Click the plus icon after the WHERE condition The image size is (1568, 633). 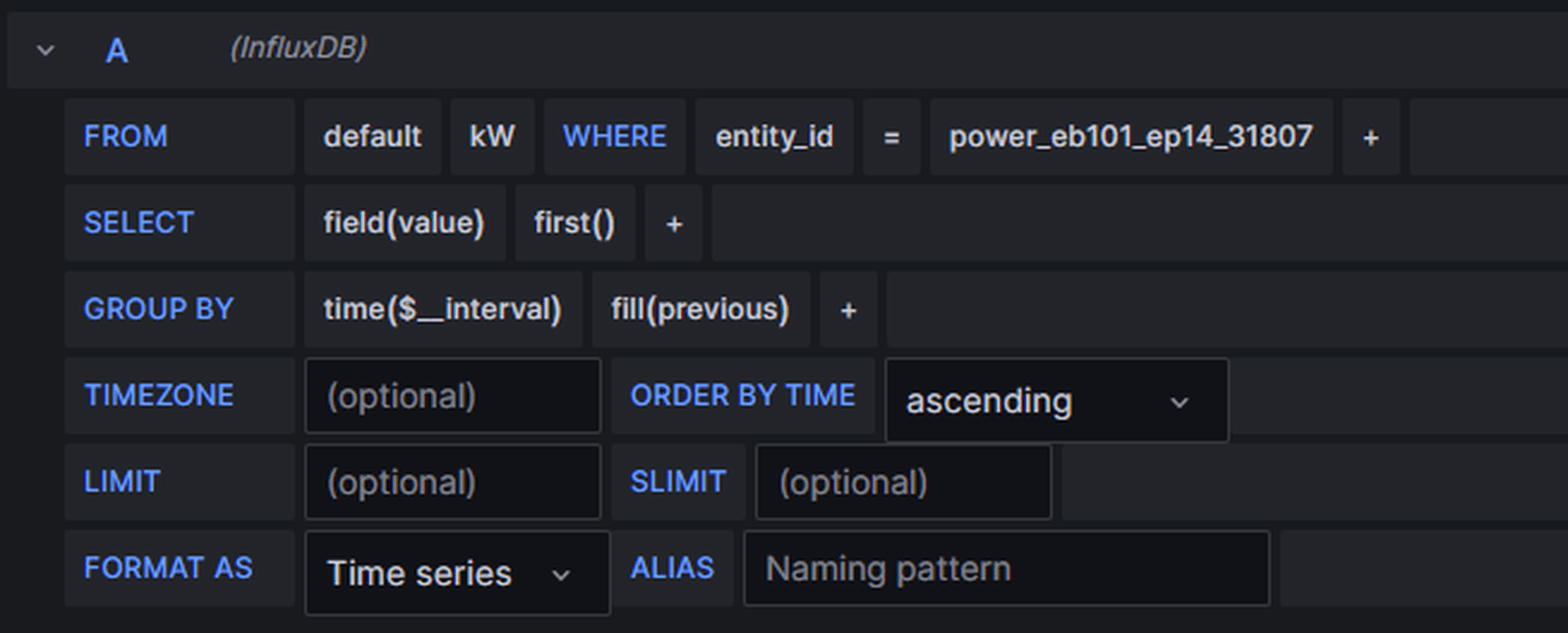tap(1370, 137)
